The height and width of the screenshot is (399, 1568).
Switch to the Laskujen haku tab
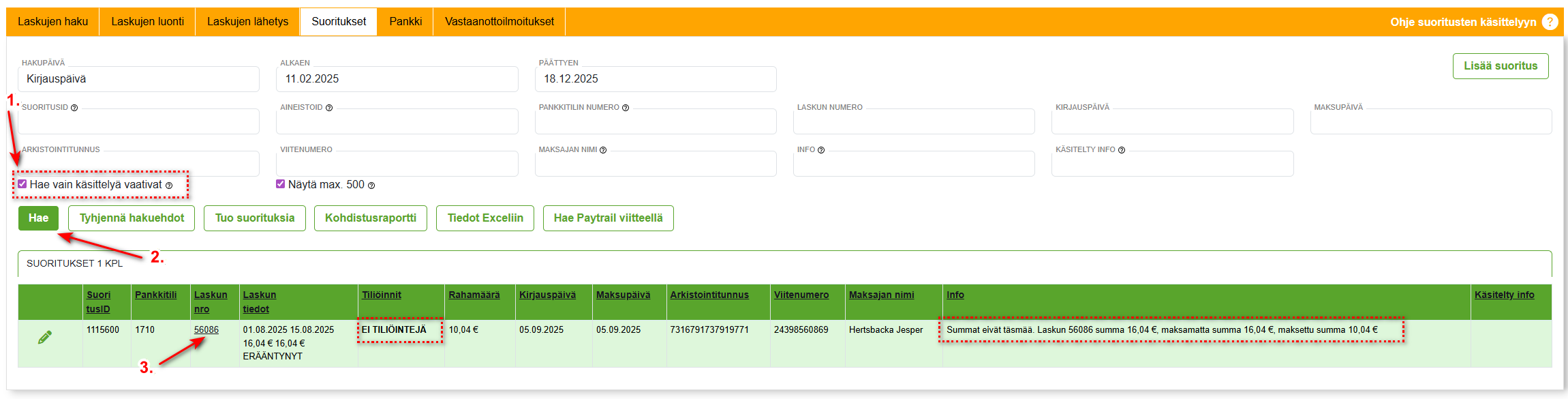point(52,22)
